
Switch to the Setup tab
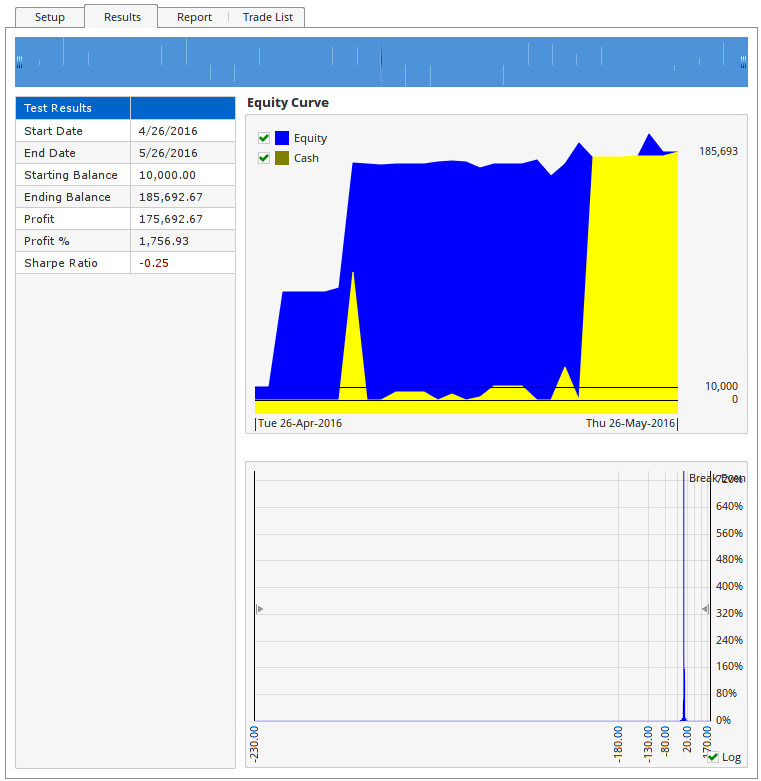pyautogui.click(x=50, y=17)
